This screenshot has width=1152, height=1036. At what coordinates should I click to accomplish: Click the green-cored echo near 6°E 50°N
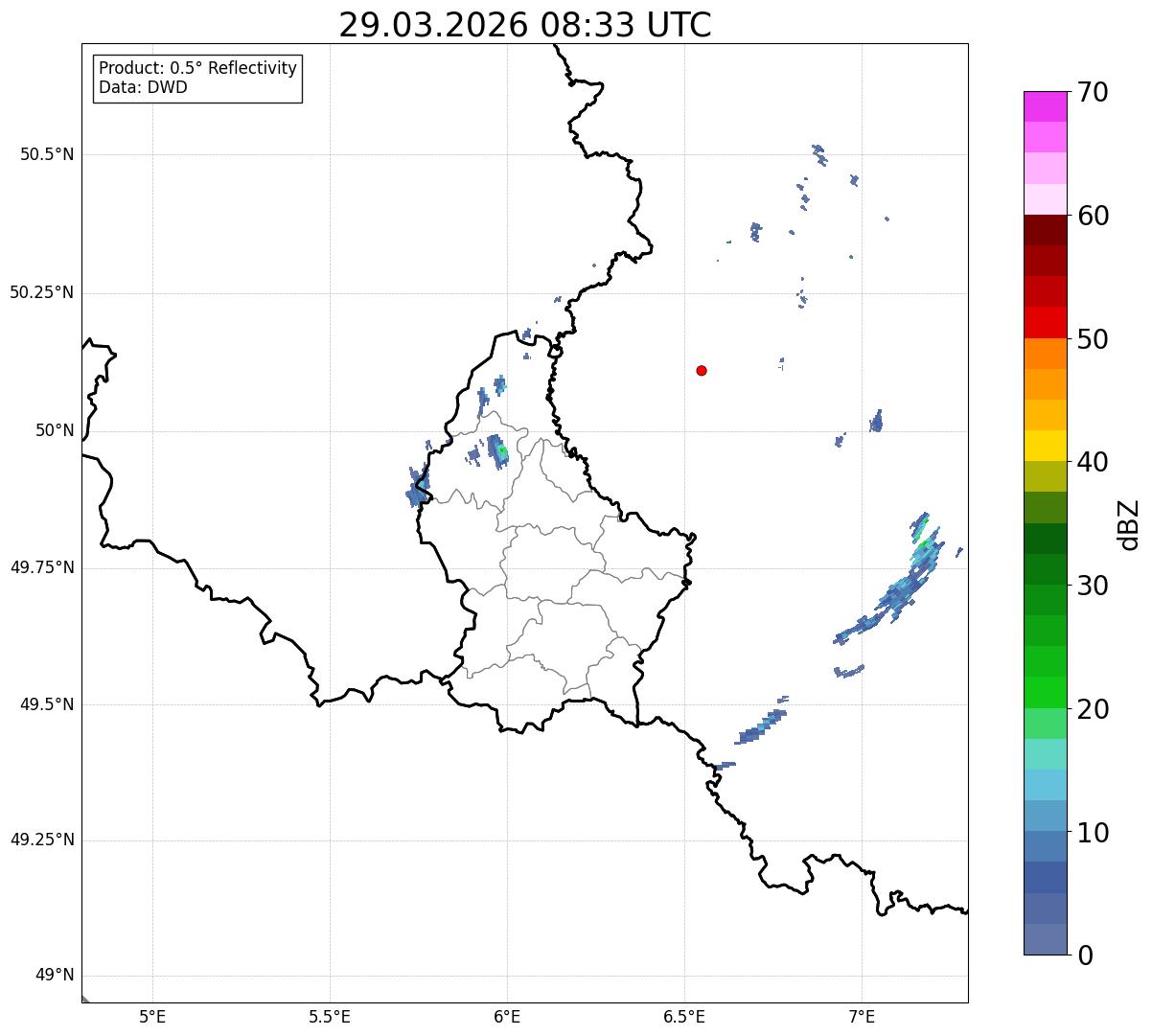[x=499, y=451]
